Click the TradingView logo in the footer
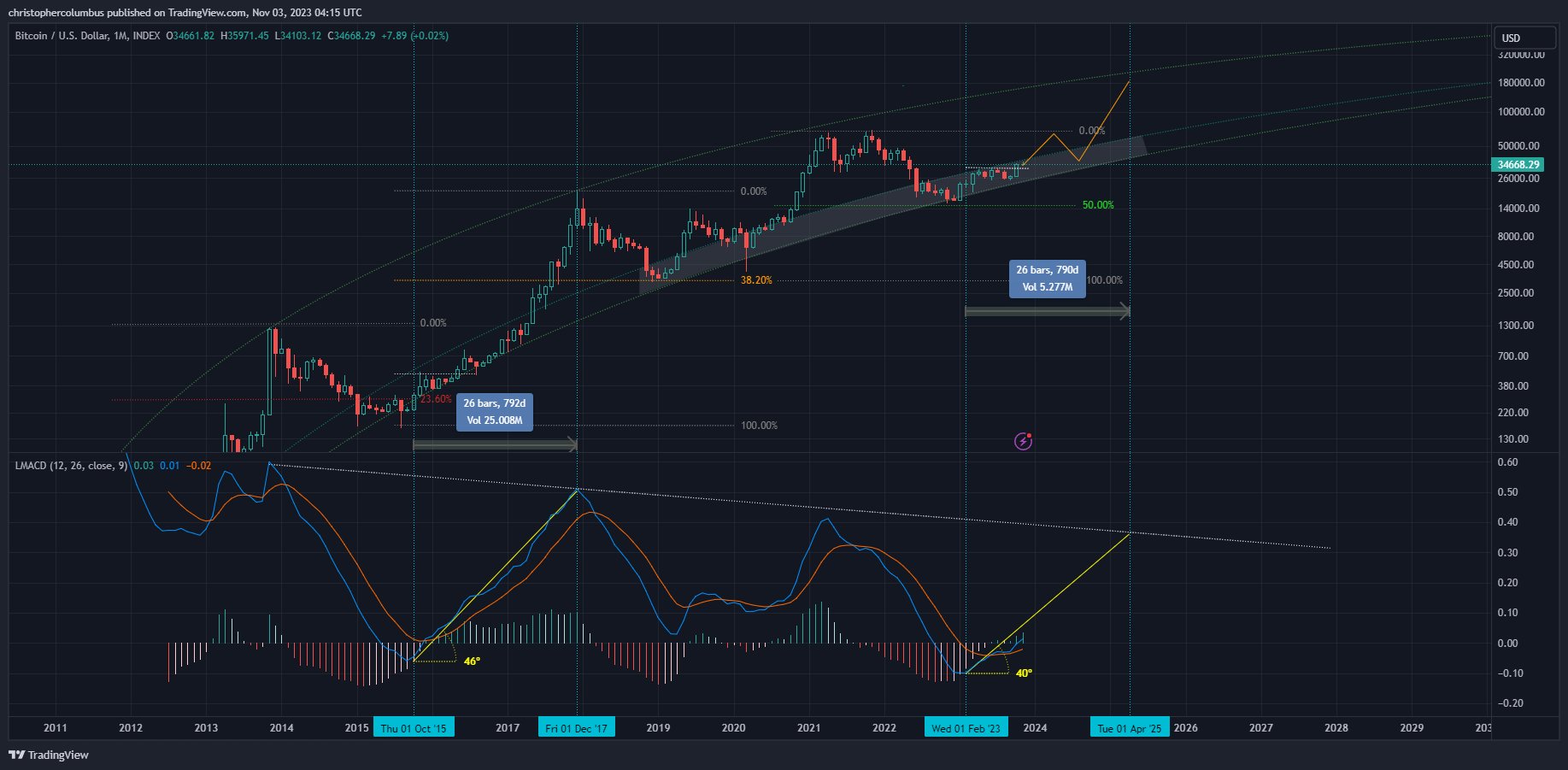The width and height of the screenshot is (1568, 770). 49,755
